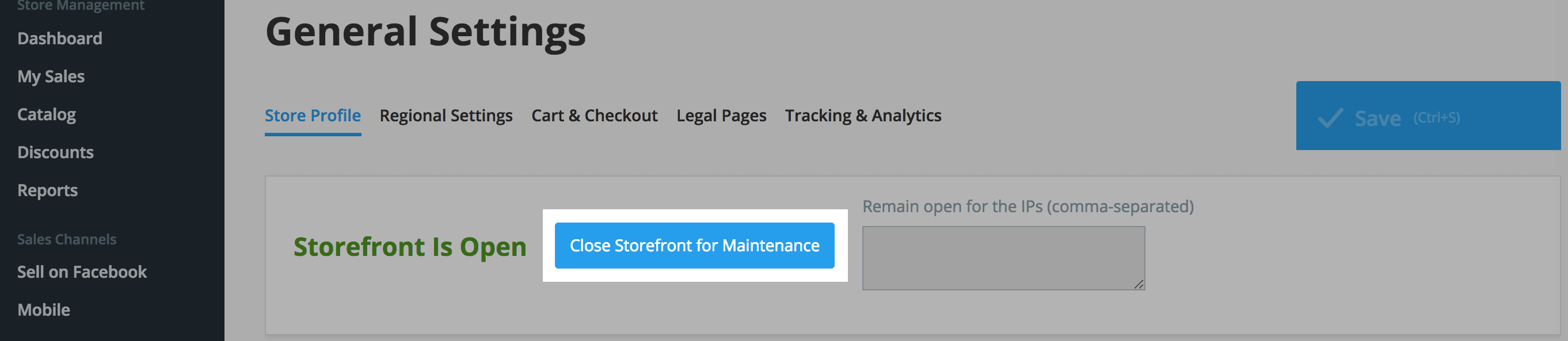Switch to the Regional Settings tab
The width and height of the screenshot is (1568, 341).
pos(446,116)
